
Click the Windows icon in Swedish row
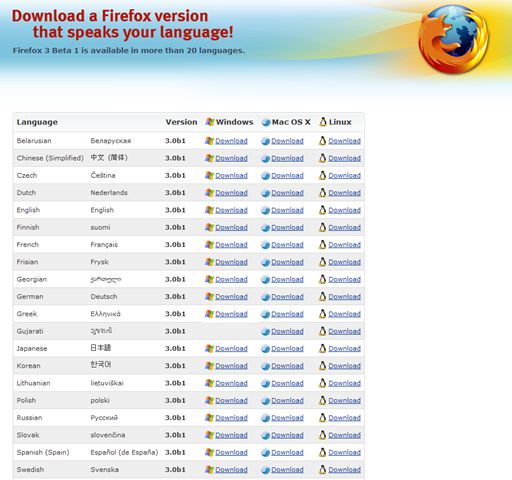point(209,470)
